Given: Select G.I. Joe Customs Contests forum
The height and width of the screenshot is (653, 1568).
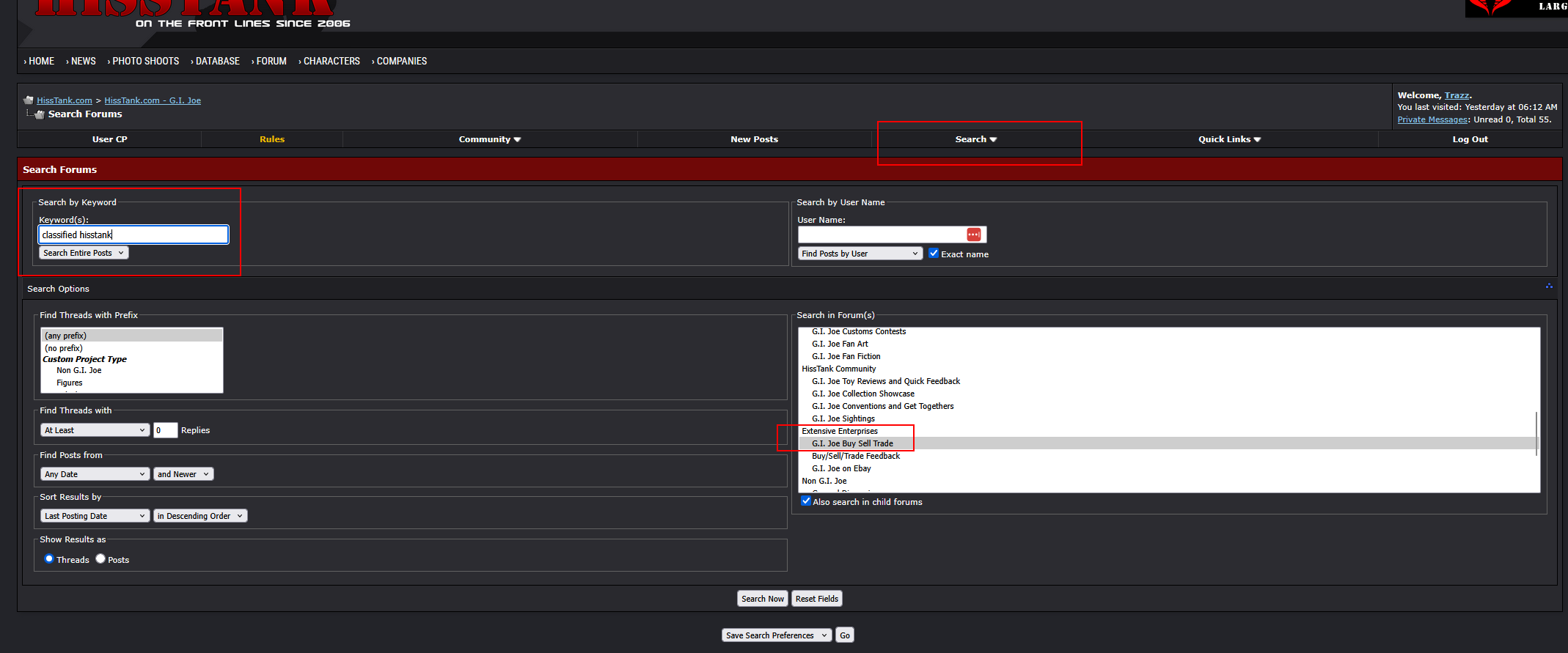Looking at the screenshot, I should click(x=859, y=331).
